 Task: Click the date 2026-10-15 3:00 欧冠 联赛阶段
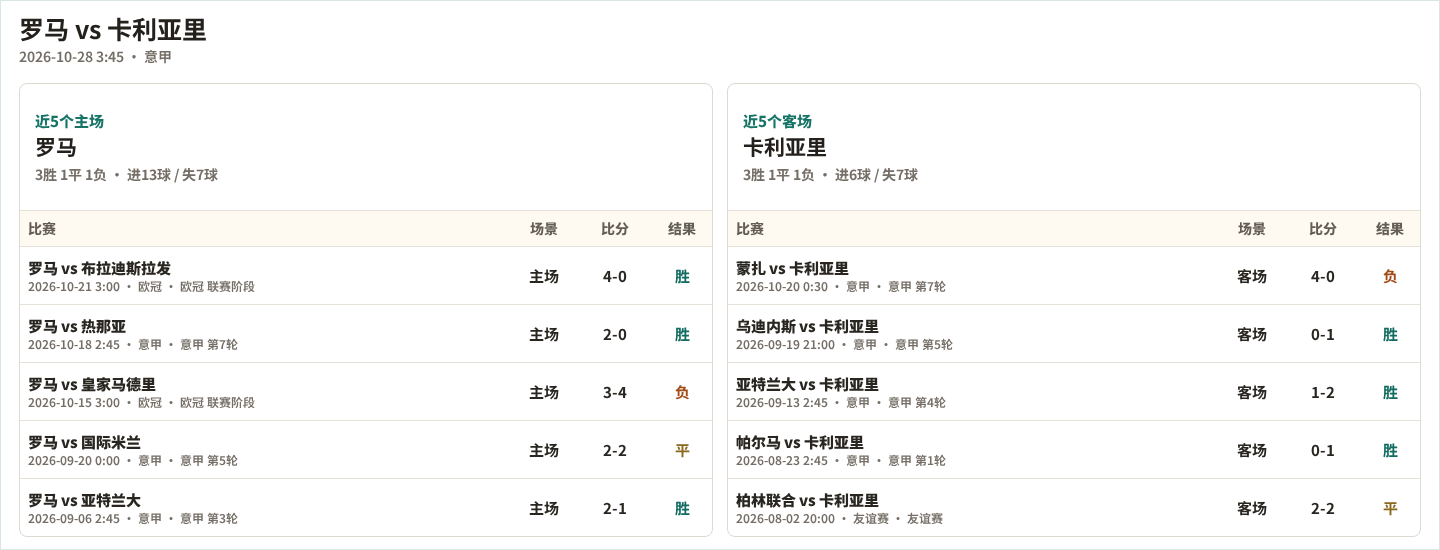click(x=141, y=403)
